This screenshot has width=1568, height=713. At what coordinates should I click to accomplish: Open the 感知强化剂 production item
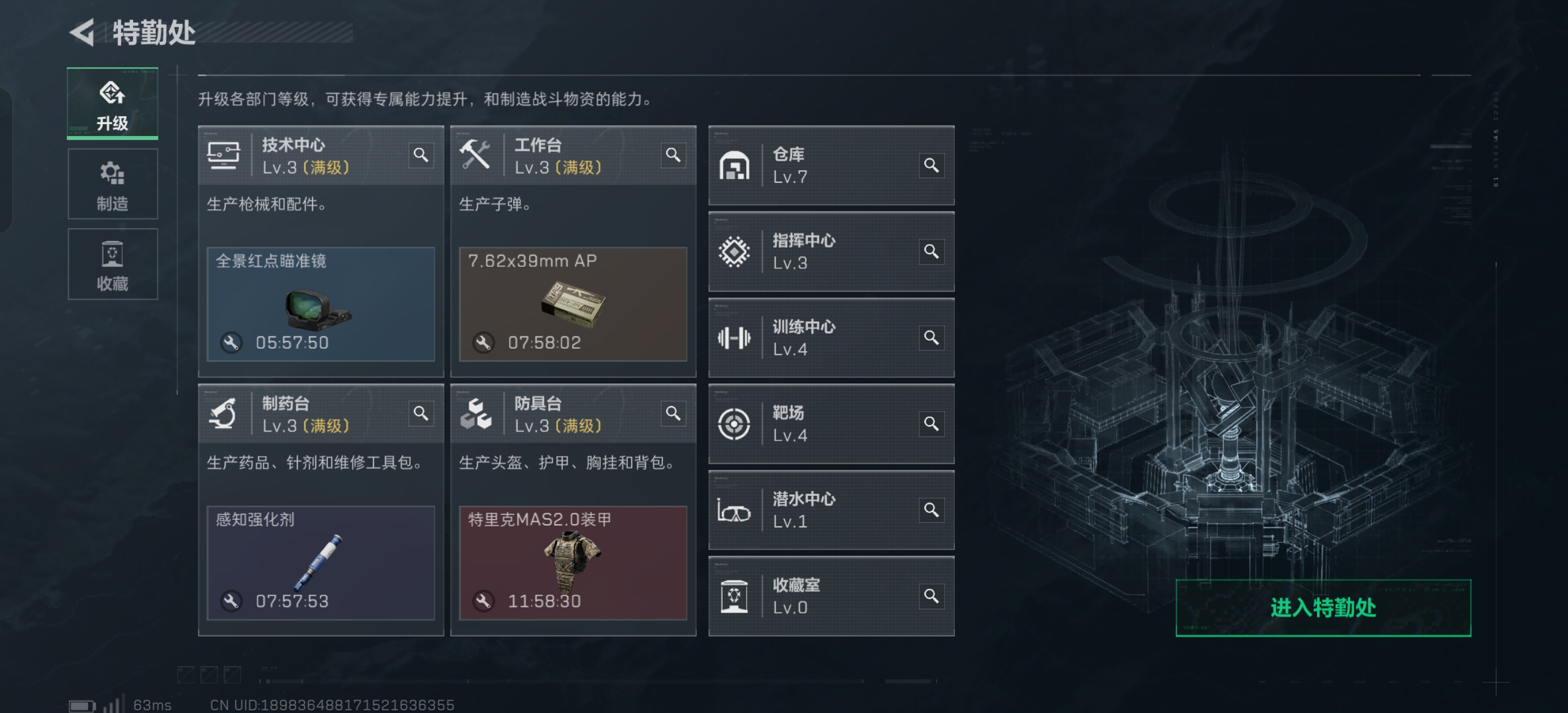pos(321,562)
